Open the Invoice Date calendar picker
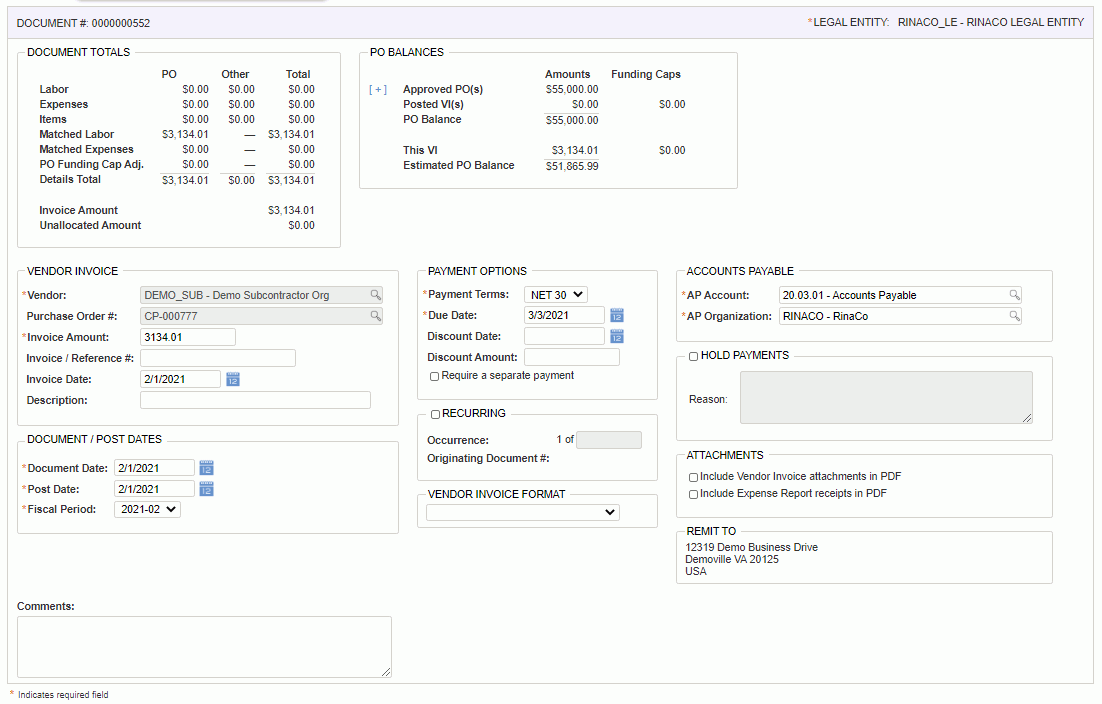This screenshot has height=704, width=1102. tap(233, 379)
